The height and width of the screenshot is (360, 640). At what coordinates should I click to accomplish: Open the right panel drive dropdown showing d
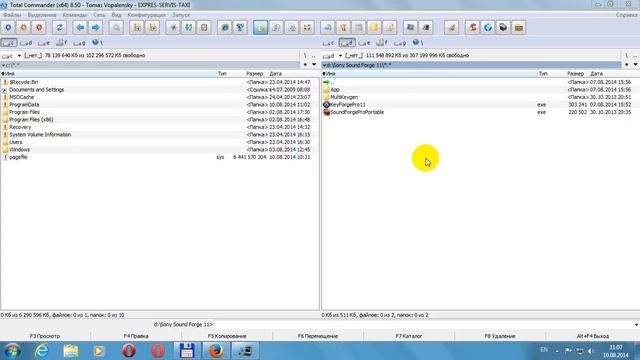click(x=332, y=56)
